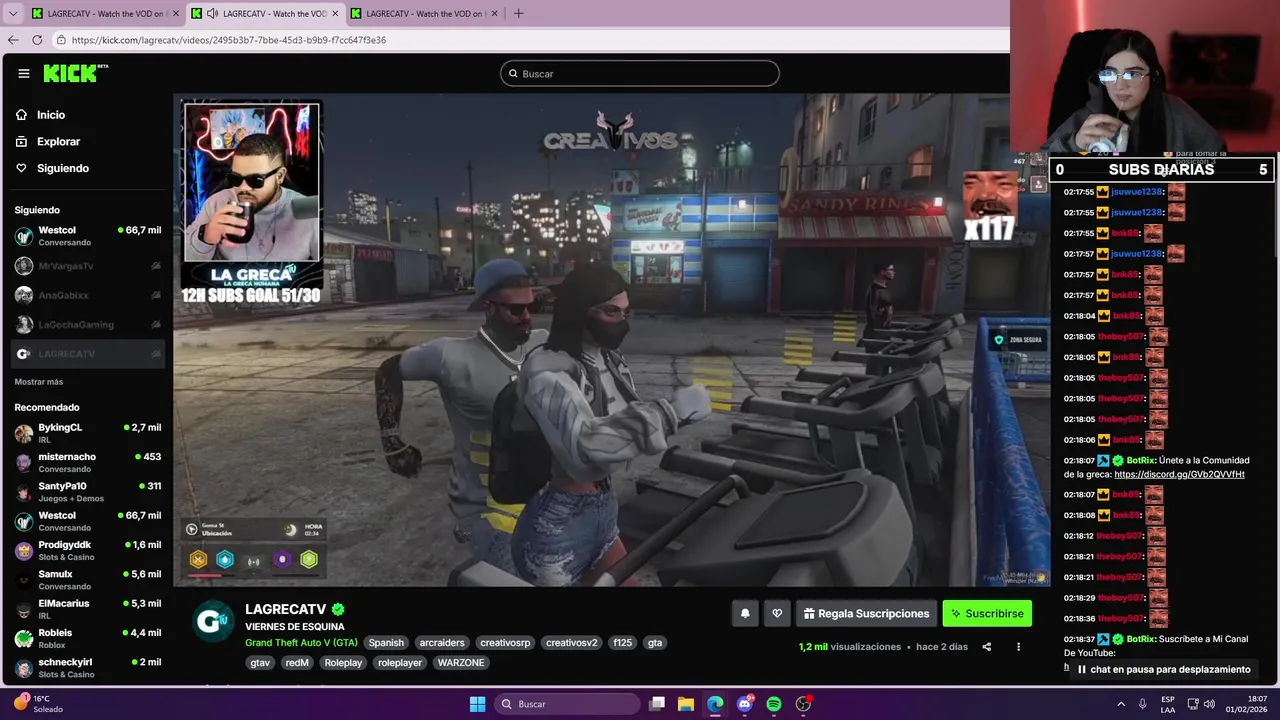Open LAGRECATV in the Siguiendo list
This screenshot has height=720, width=1280.
click(x=88, y=354)
